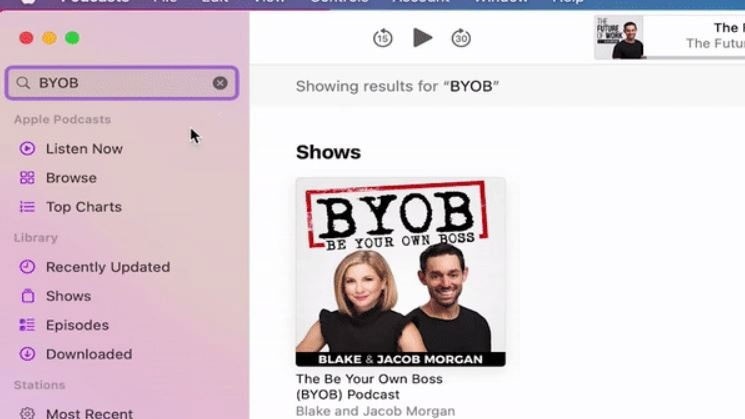Click the Future of Work now-playing artwork

(619, 37)
